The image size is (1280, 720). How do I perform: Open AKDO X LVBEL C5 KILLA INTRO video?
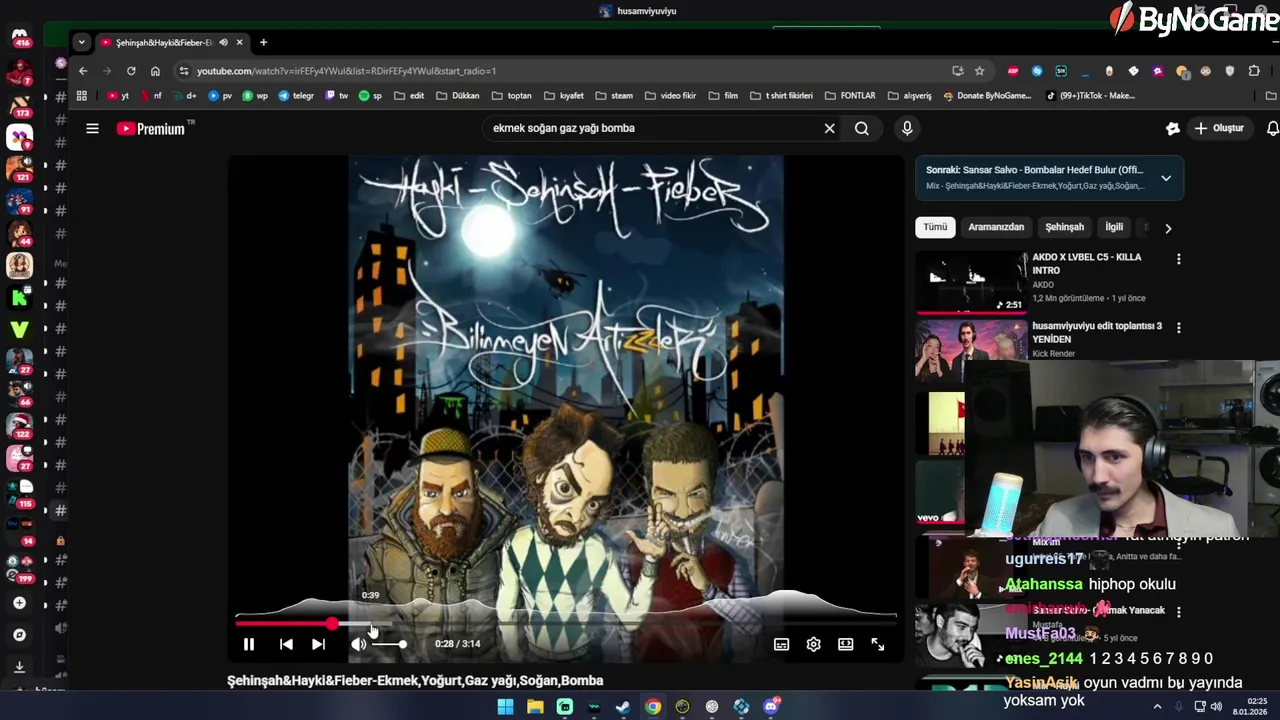pyautogui.click(x=1086, y=263)
